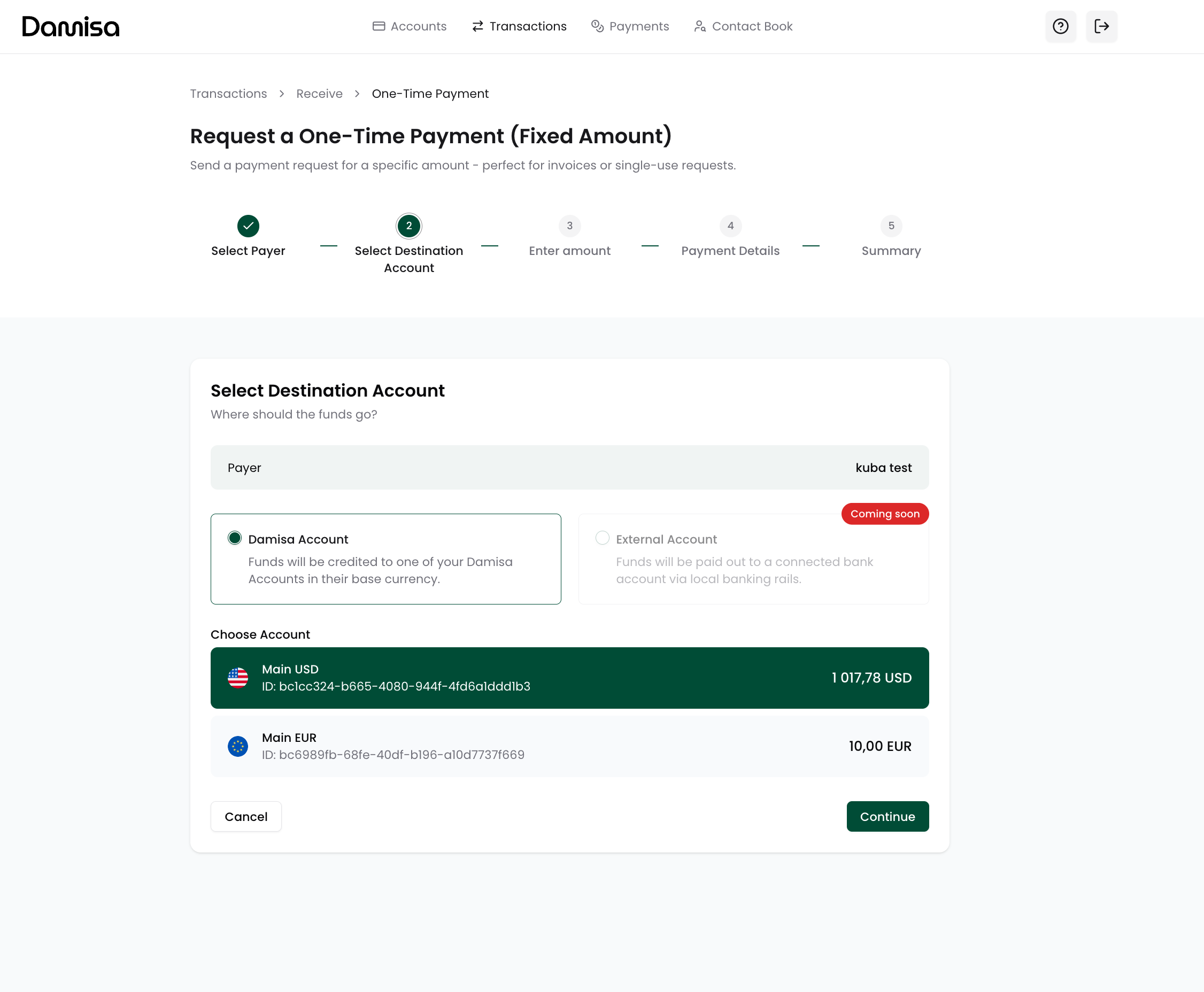Screen dimensions: 1204x992
Task: Click the step 5 Summary circle
Action: coord(891,226)
